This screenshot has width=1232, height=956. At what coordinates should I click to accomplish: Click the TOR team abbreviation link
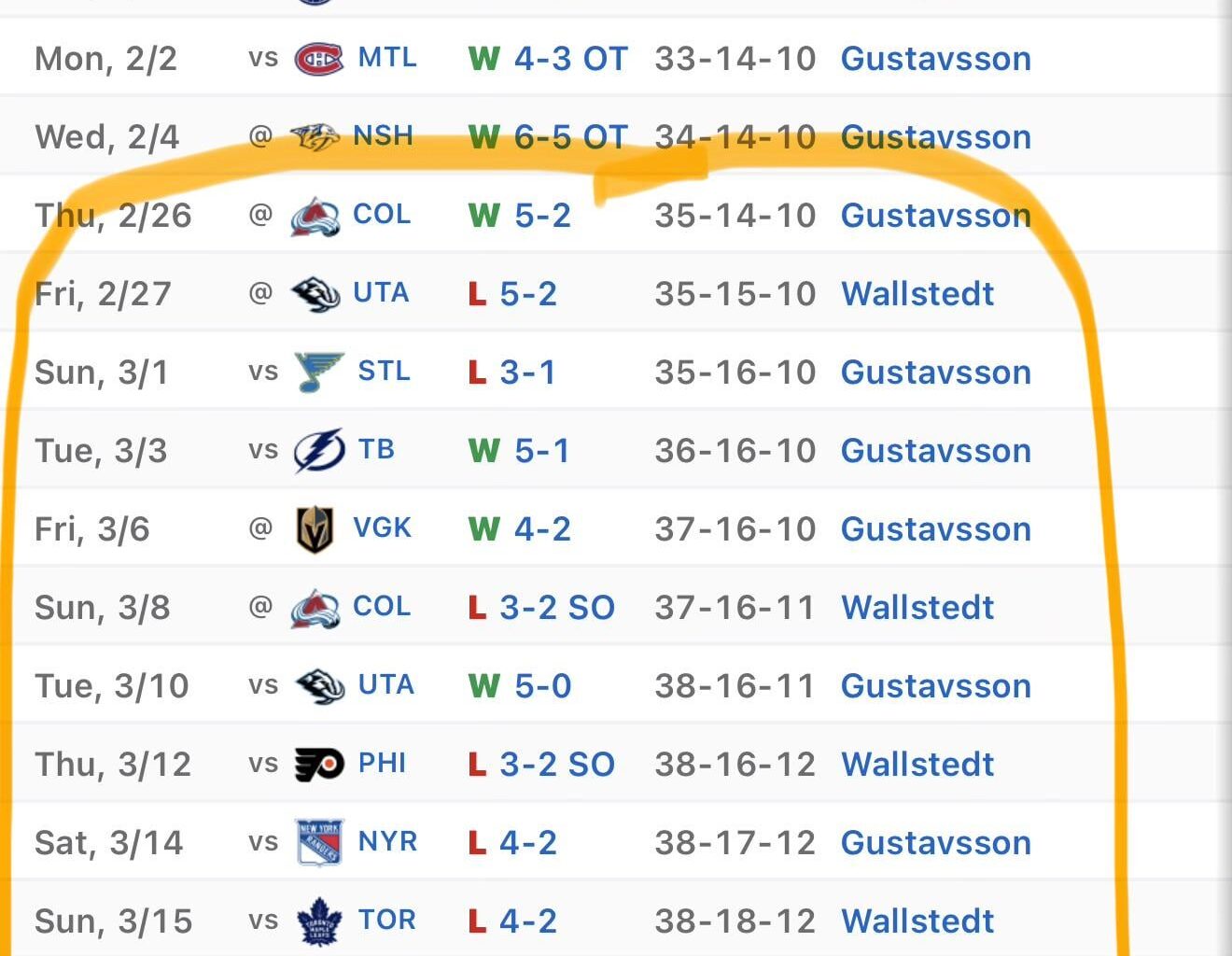tap(387, 921)
